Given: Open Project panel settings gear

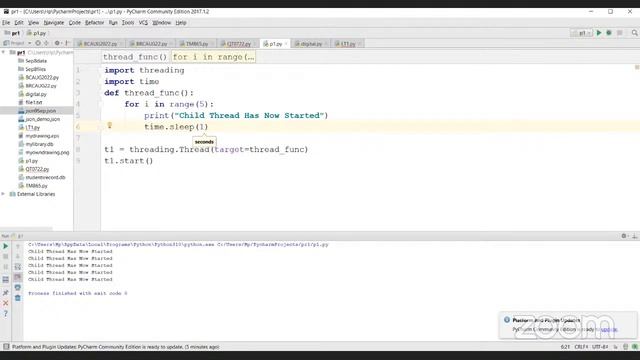Looking at the screenshot, I should click(57, 43).
